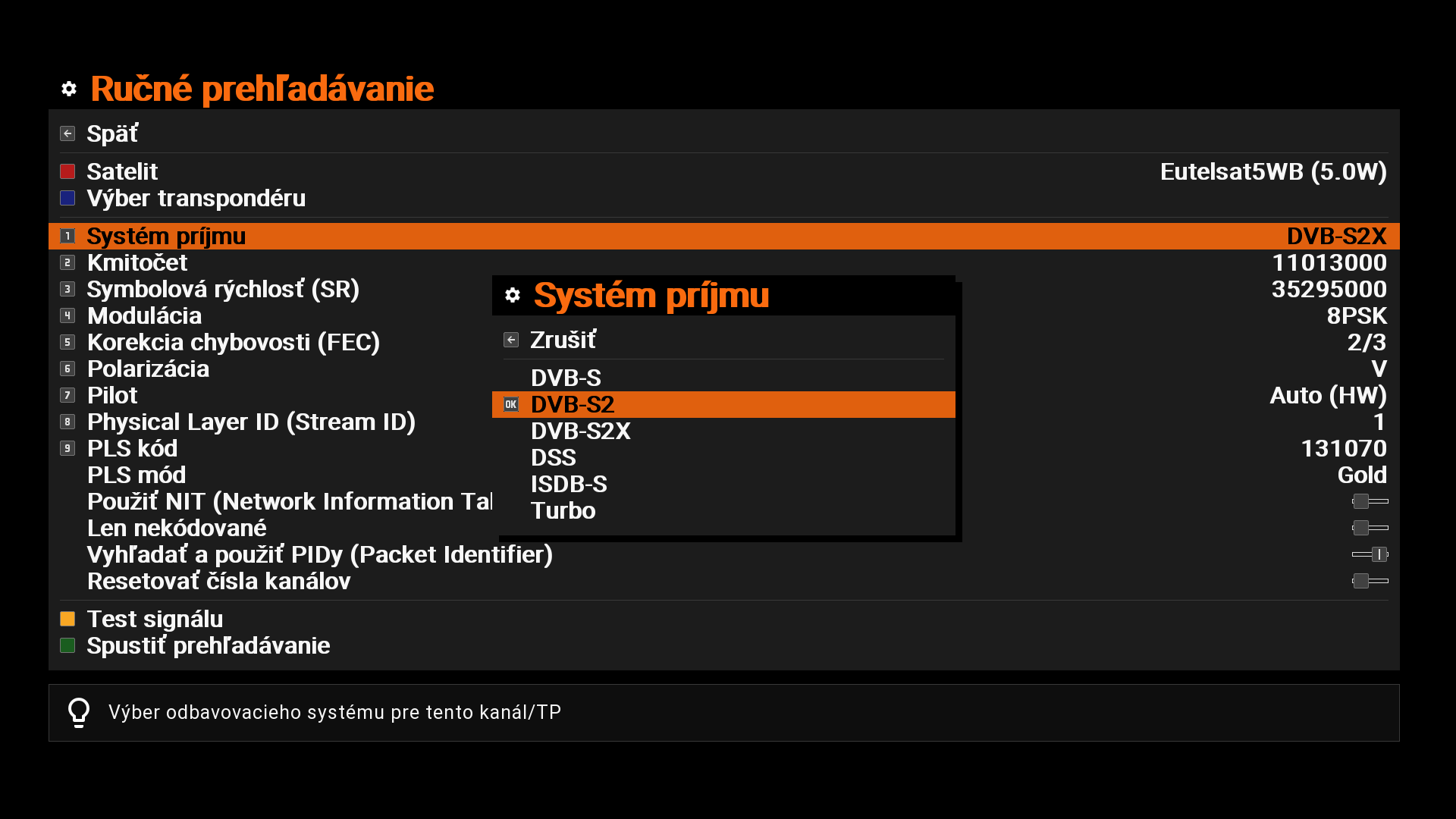Image resolution: width=1456 pixels, height=819 pixels.
Task: Toggle the Resetovať čísla kanálov switch
Action: (1370, 581)
